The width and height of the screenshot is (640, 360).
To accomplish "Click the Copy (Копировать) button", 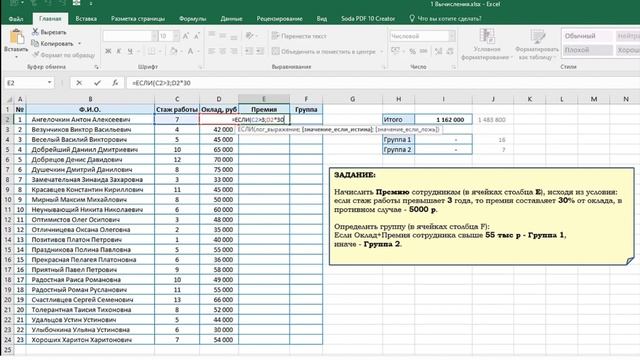I will click(x=52, y=43).
